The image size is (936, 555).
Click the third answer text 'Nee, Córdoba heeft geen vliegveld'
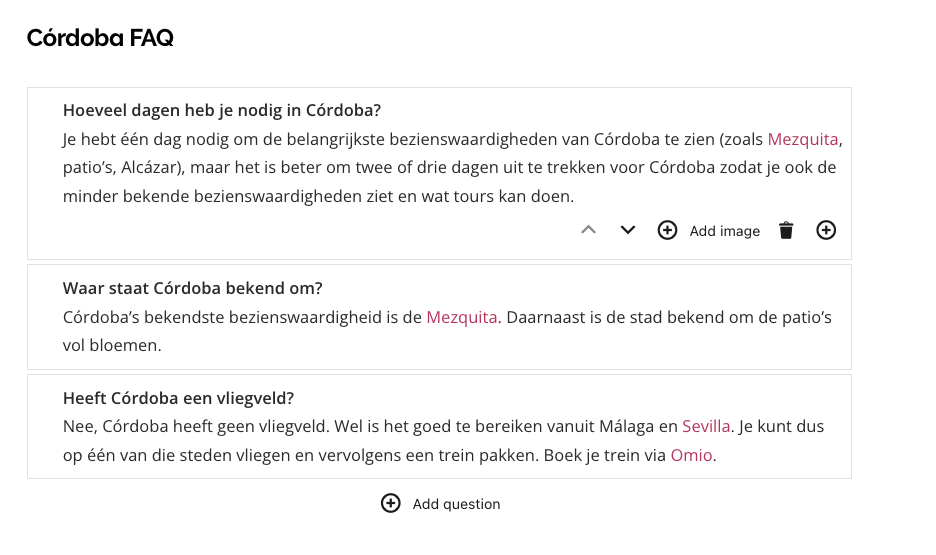[196, 426]
